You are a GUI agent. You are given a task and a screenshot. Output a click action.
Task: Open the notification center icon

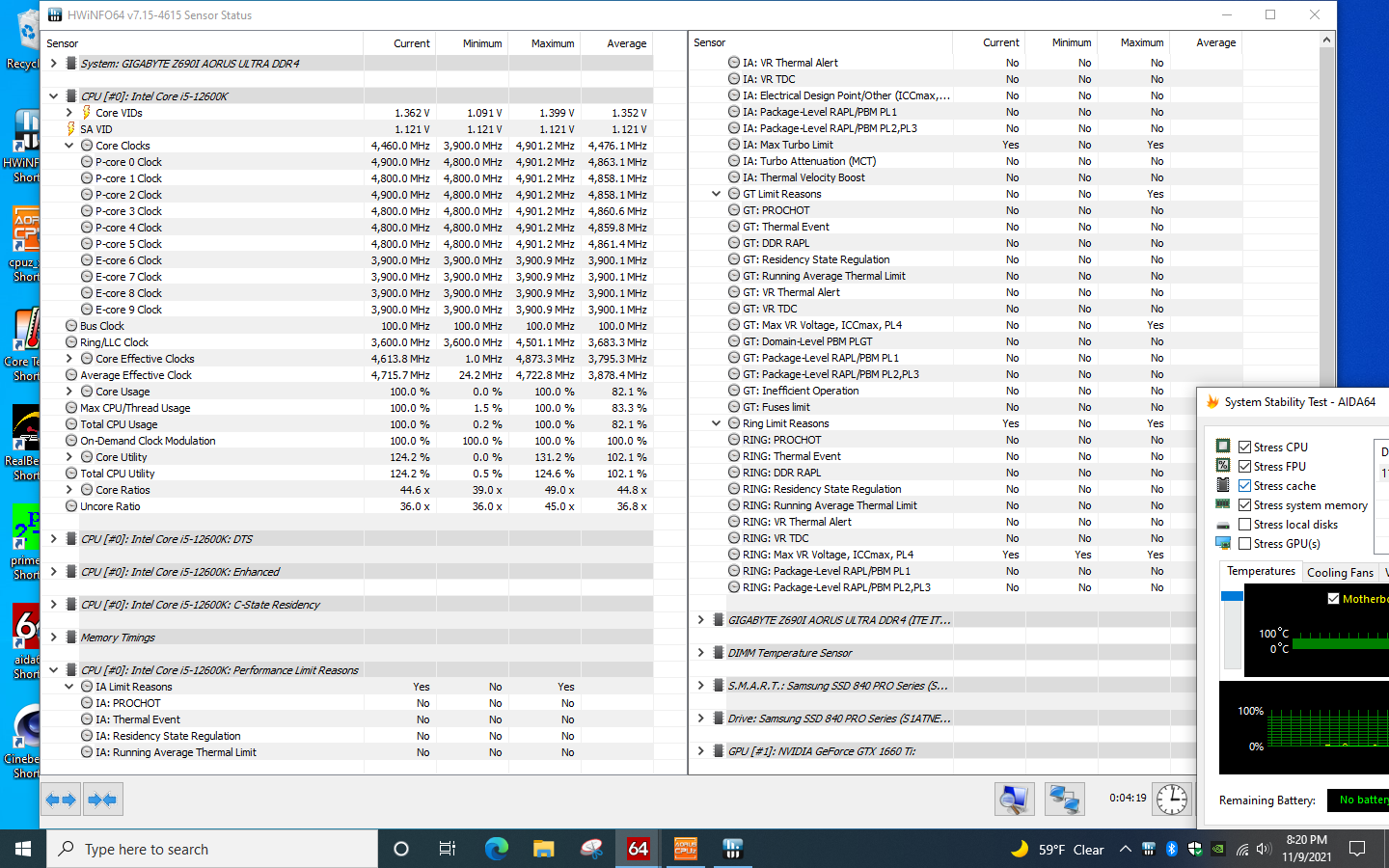(1357, 849)
